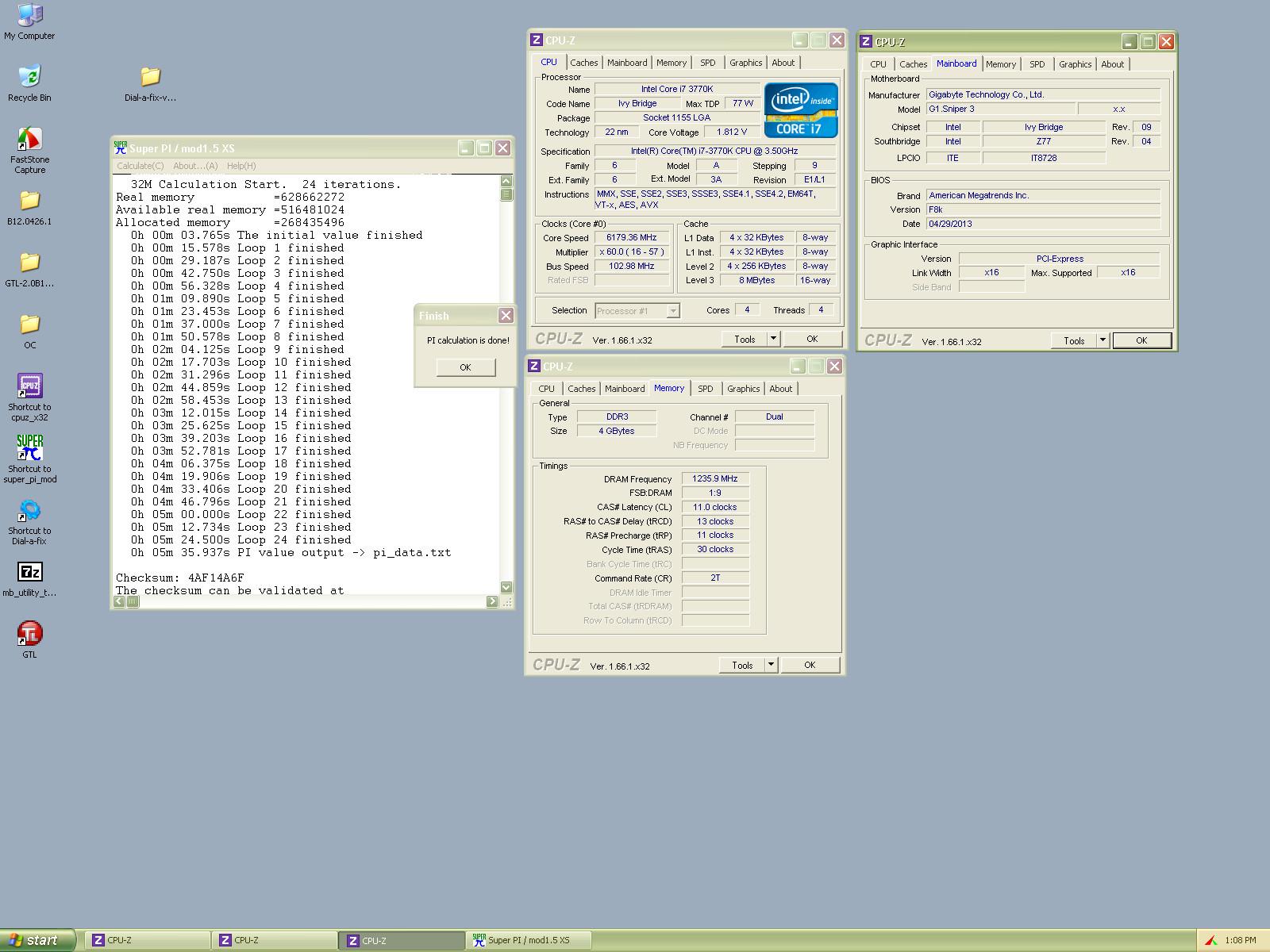The image size is (1270, 952).
Task: Activate Super PI taskbar button
Action: tap(529, 940)
